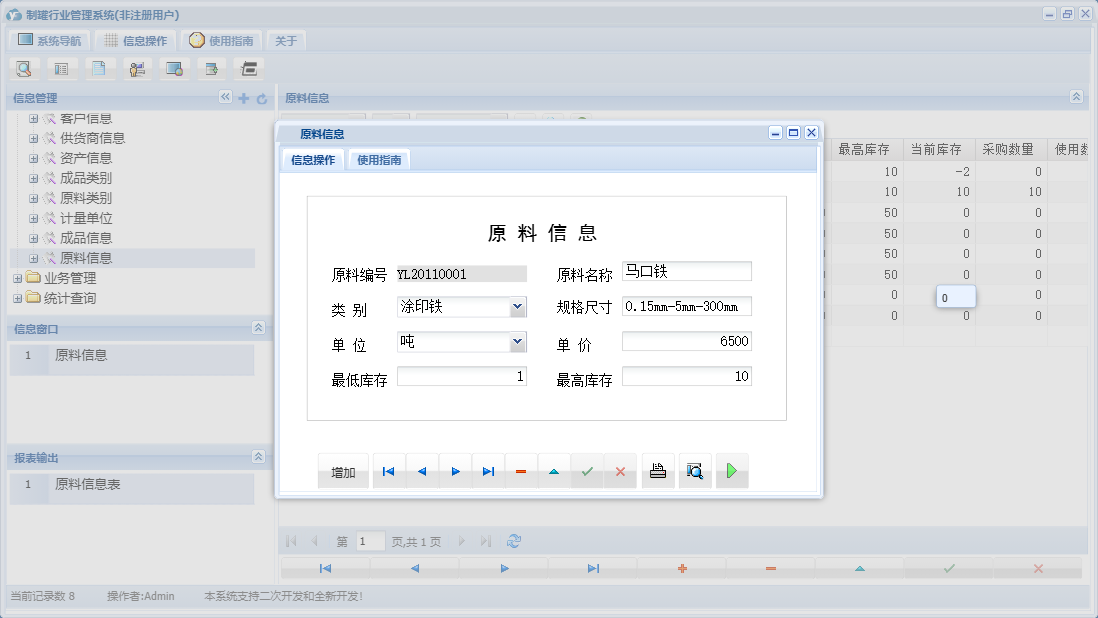Switch to dialog 信息操作 tab

(313, 160)
